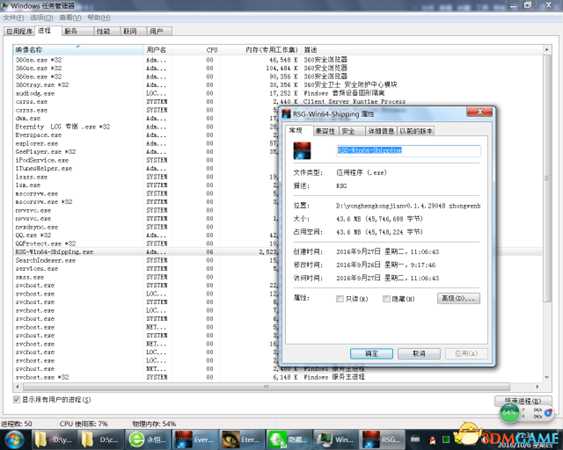
Task: Toggle the hidden attribute checkbox
Action: click(x=386, y=299)
